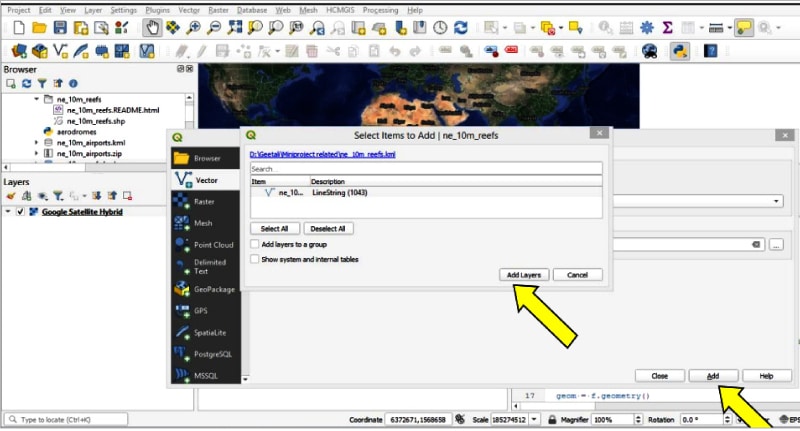
Task: Open the Plugins menu
Action: tap(158, 9)
